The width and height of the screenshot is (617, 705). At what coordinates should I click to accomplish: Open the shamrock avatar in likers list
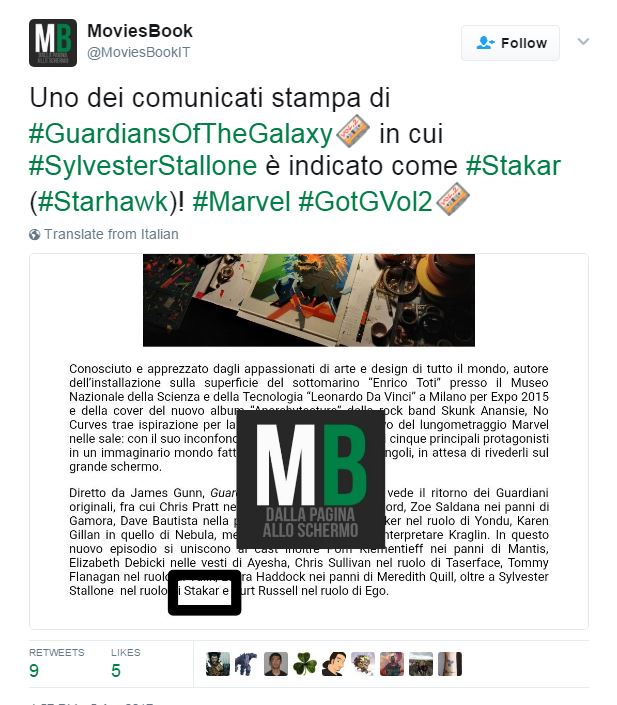304,664
